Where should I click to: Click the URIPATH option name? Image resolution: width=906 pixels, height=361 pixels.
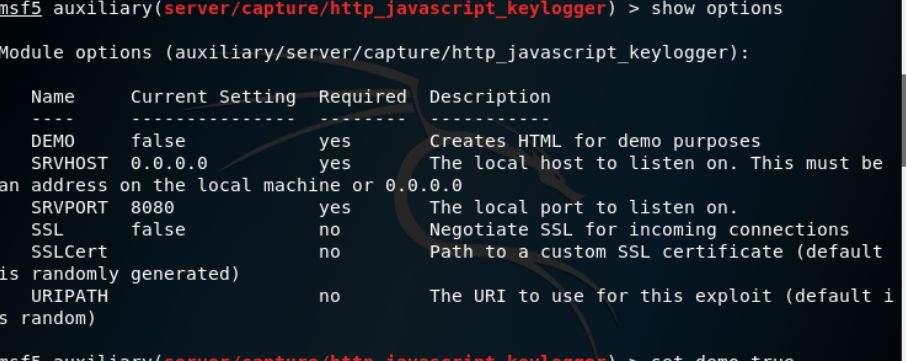pyautogui.click(x=69, y=296)
